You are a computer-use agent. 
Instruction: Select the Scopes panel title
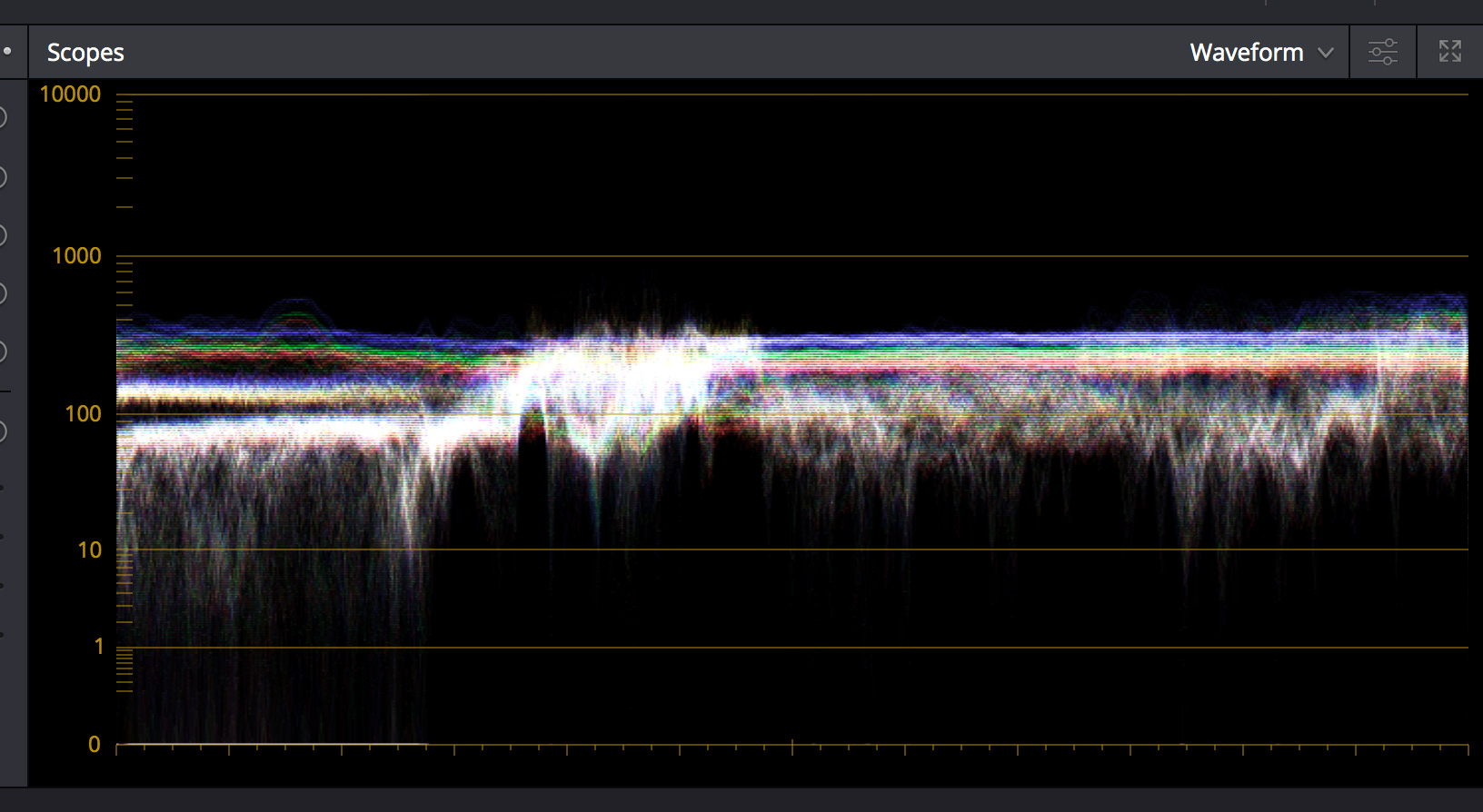click(85, 53)
